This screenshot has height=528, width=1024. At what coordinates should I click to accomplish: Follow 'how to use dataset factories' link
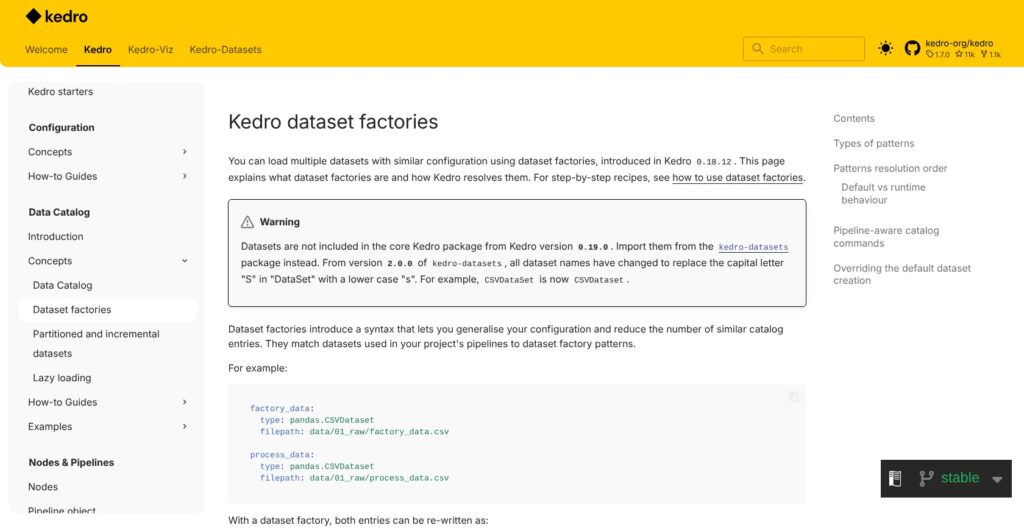737,178
